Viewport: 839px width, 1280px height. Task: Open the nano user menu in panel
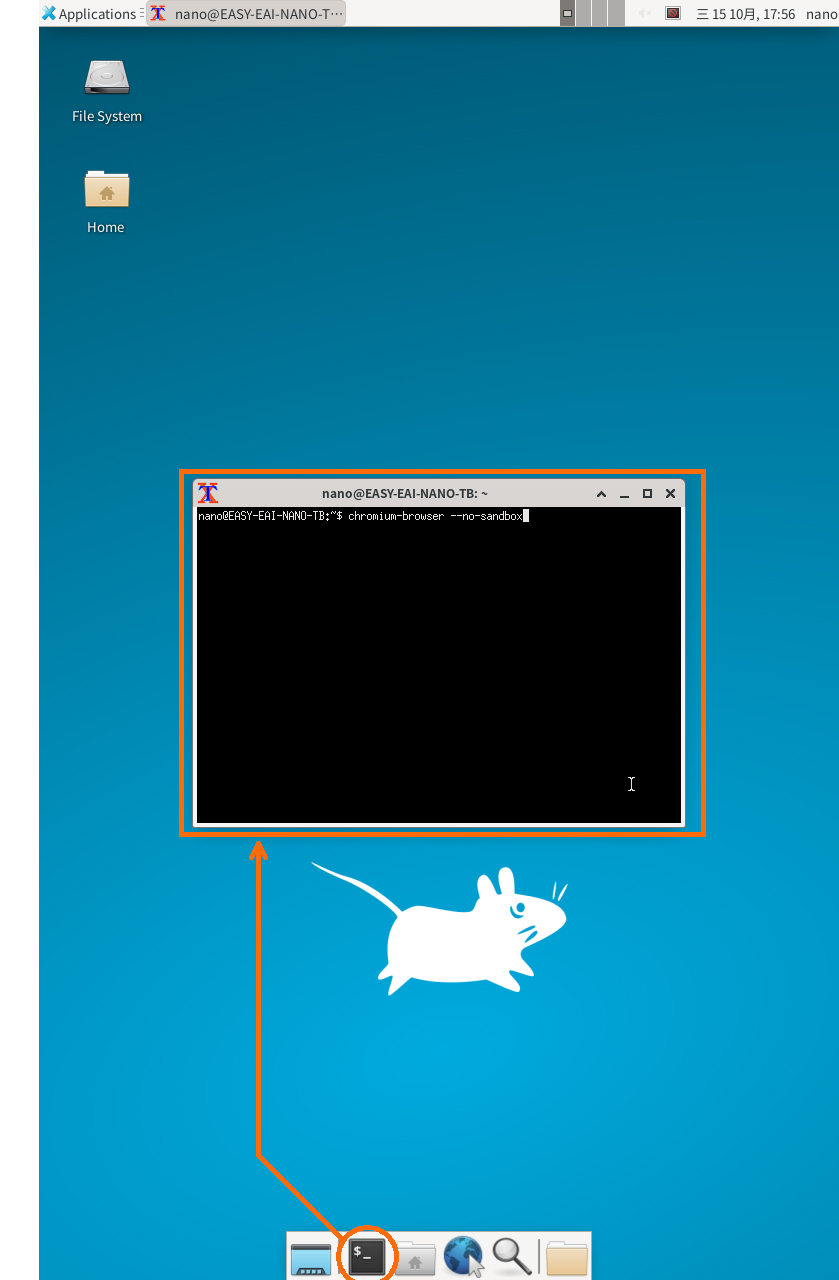(x=821, y=14)
